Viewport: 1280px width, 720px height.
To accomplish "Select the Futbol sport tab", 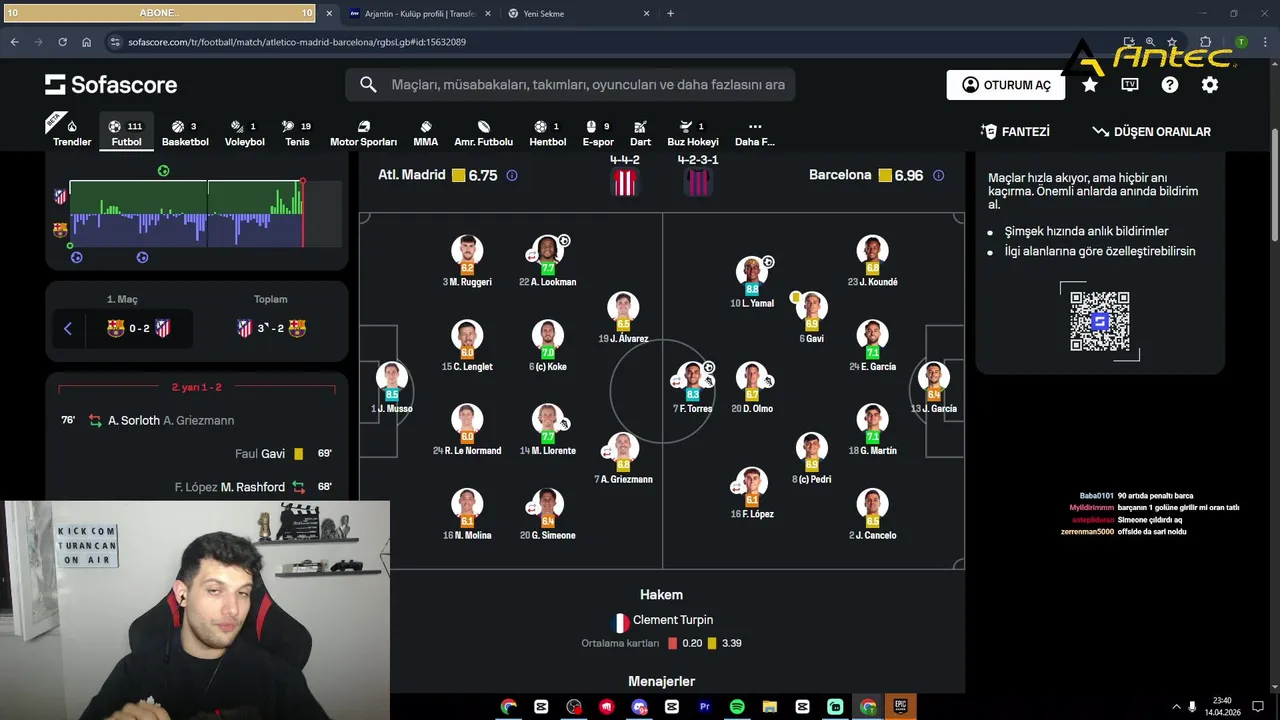I will pyautogui.click(x=126, y=133).
